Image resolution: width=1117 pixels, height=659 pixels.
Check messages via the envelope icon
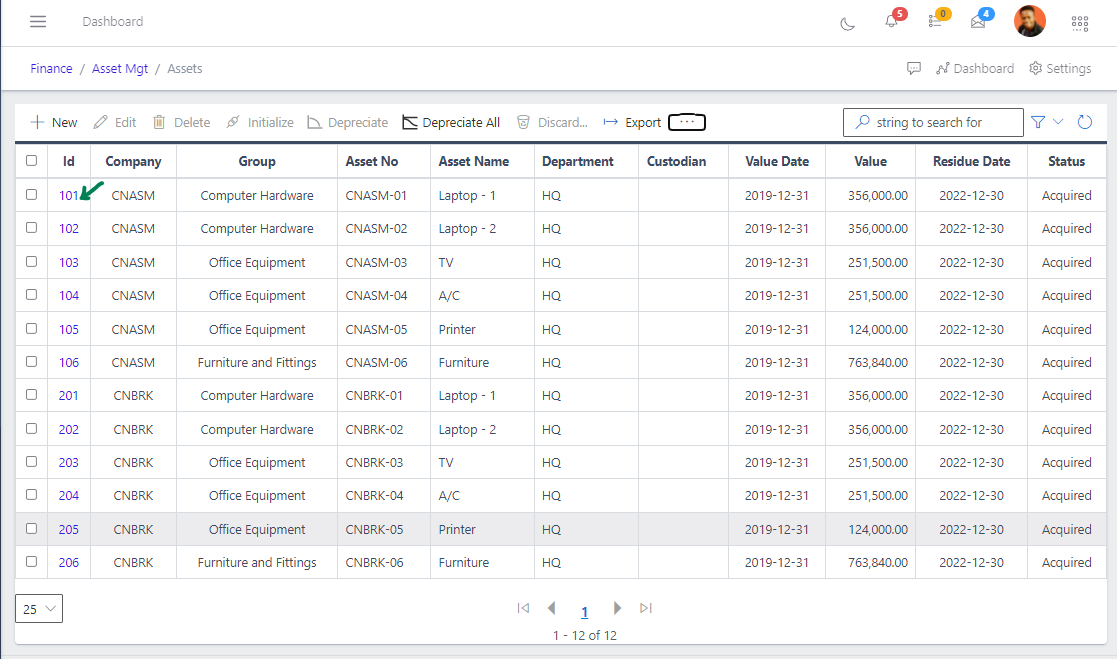[x=977, y=23]
